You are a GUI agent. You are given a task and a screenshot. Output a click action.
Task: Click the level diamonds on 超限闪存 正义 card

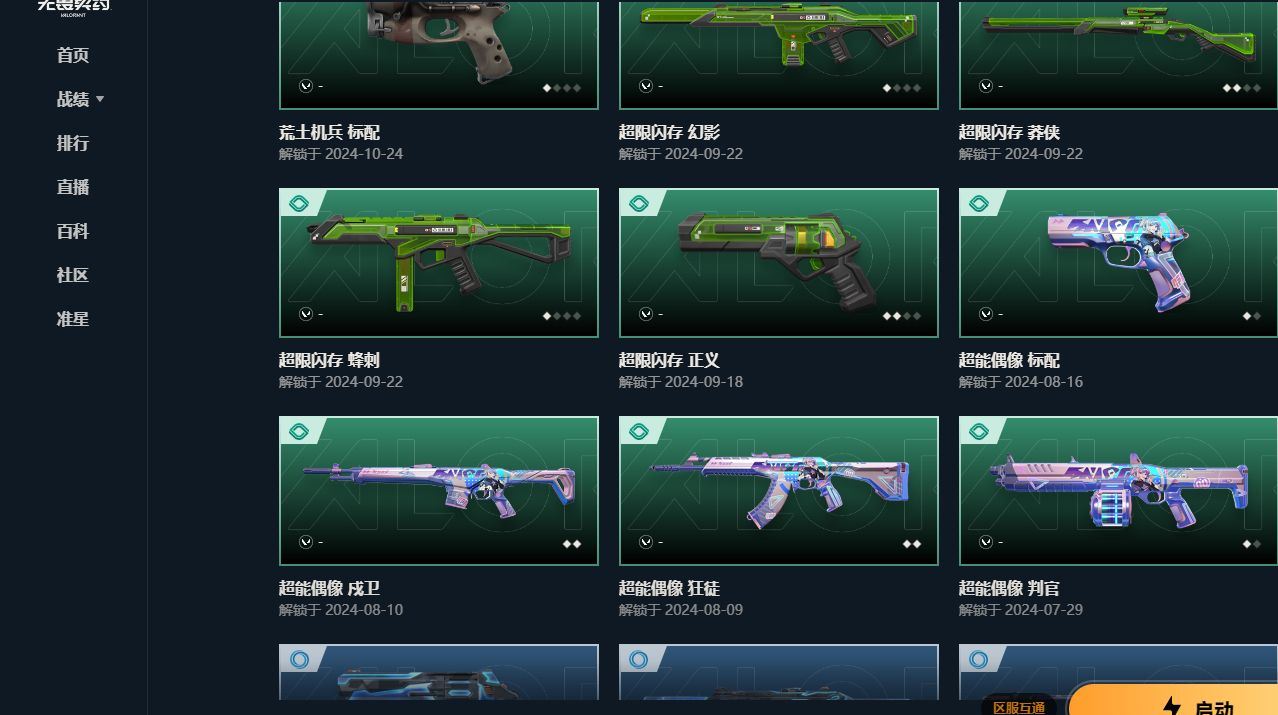click(902, 316)
